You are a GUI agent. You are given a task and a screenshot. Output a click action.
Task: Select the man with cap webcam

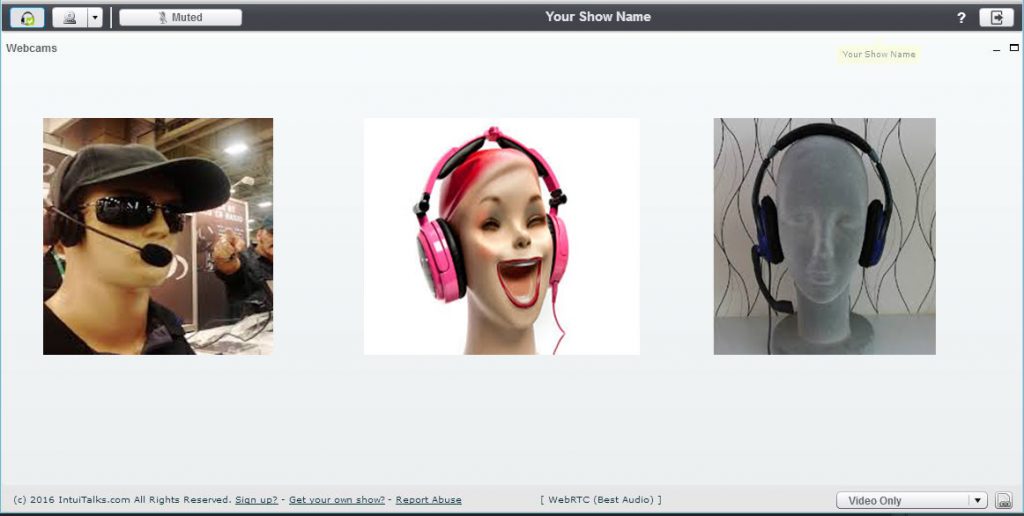[158, 236]
